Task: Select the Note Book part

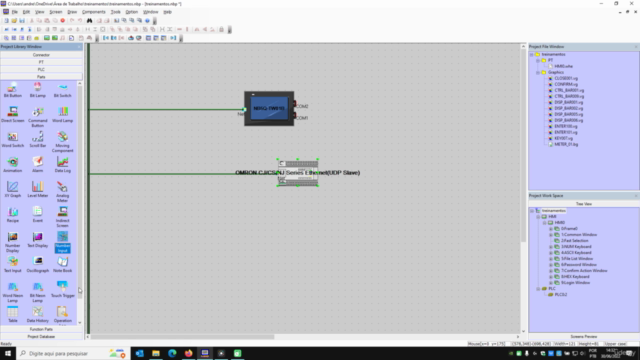Action: click(x=62, y=265)
